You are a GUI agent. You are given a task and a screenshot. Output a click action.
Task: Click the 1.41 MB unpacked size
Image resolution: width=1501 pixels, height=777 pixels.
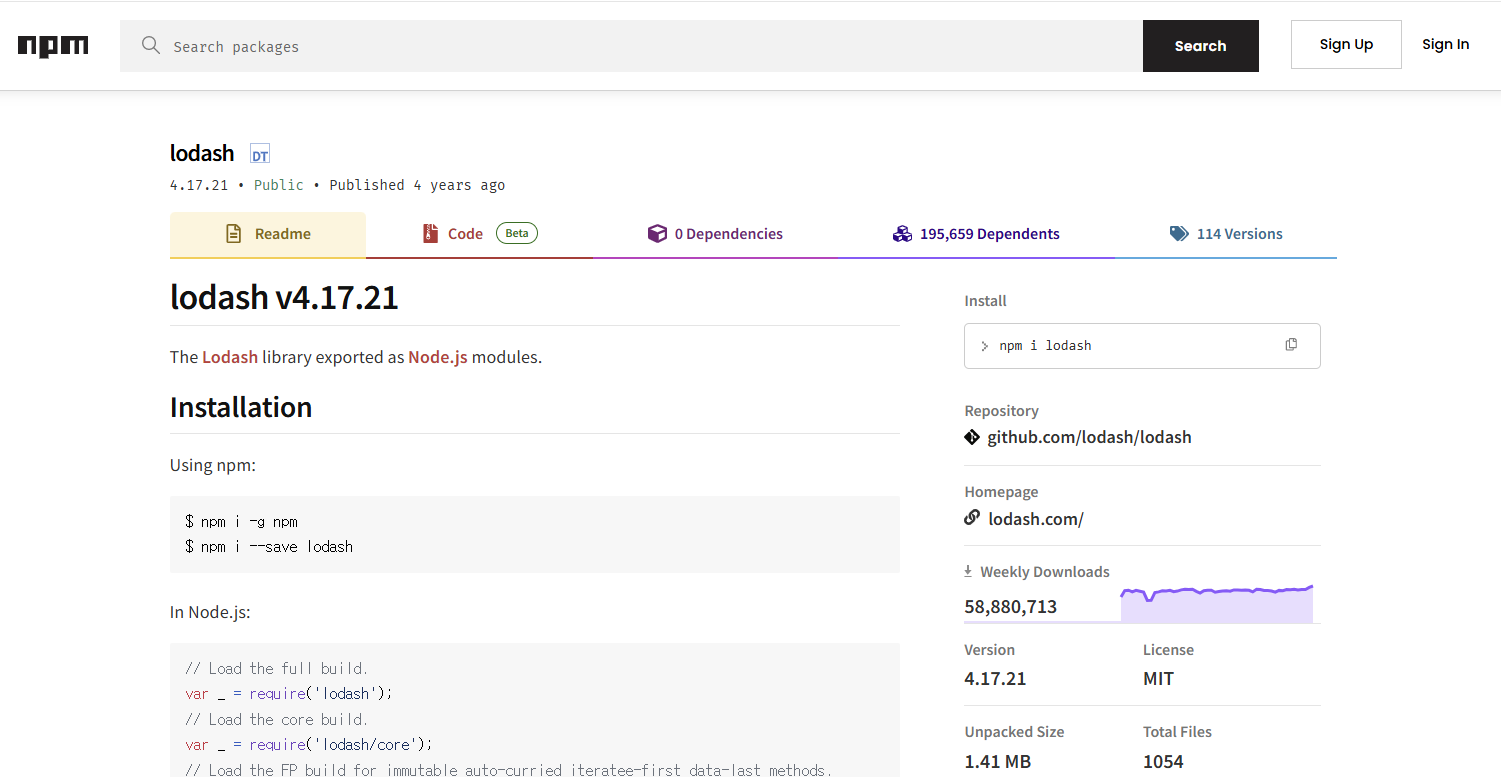997,761
